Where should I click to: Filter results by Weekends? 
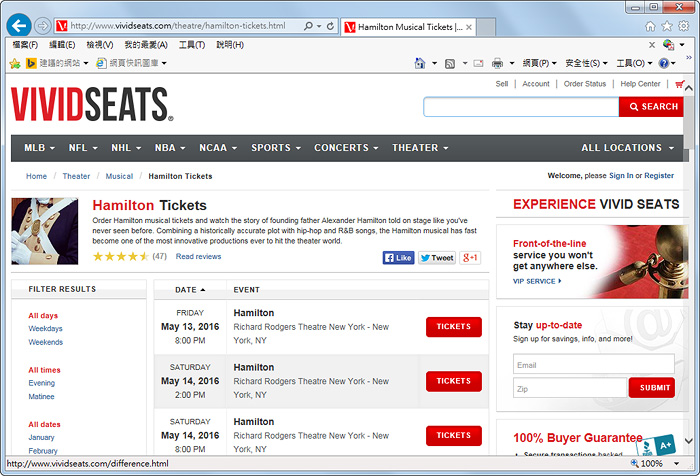(x=46, y=342)
